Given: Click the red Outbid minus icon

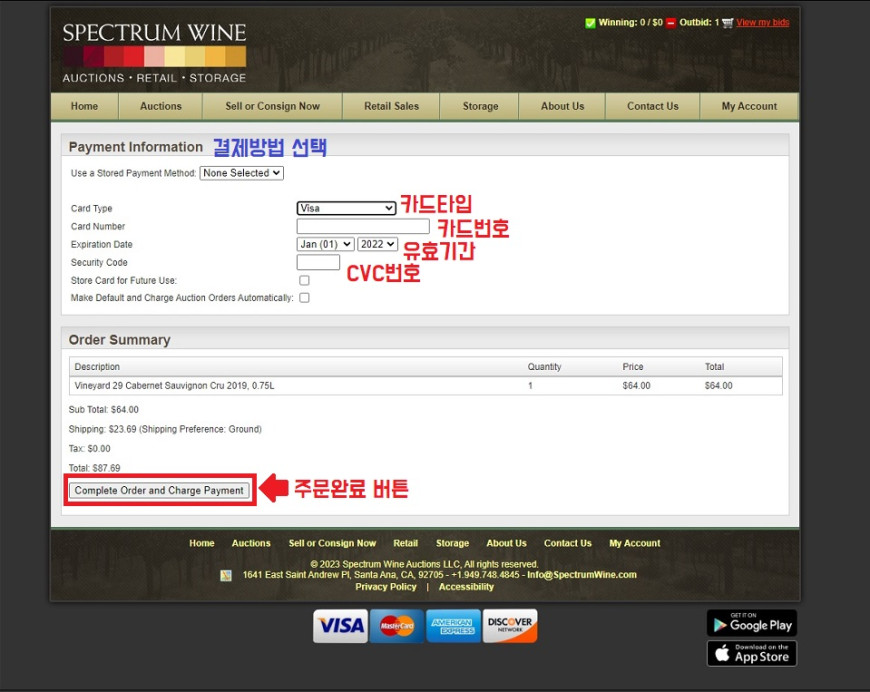Looking at the screenshot, I should pyautogui.click(x=671, y=23).
